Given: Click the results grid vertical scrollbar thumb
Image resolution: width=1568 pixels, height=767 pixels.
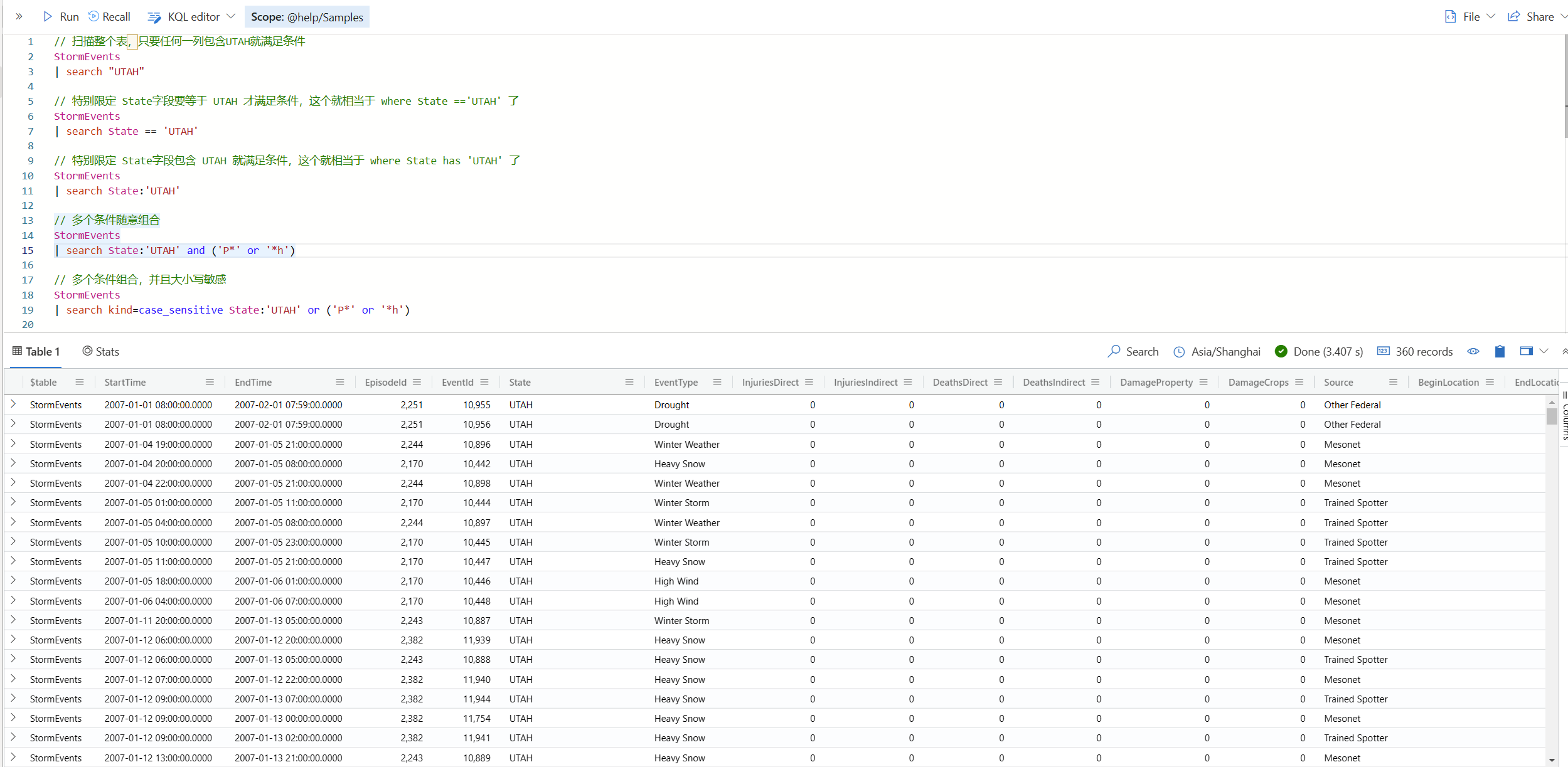Looking at the screenshot, I should coord(1552,416).
